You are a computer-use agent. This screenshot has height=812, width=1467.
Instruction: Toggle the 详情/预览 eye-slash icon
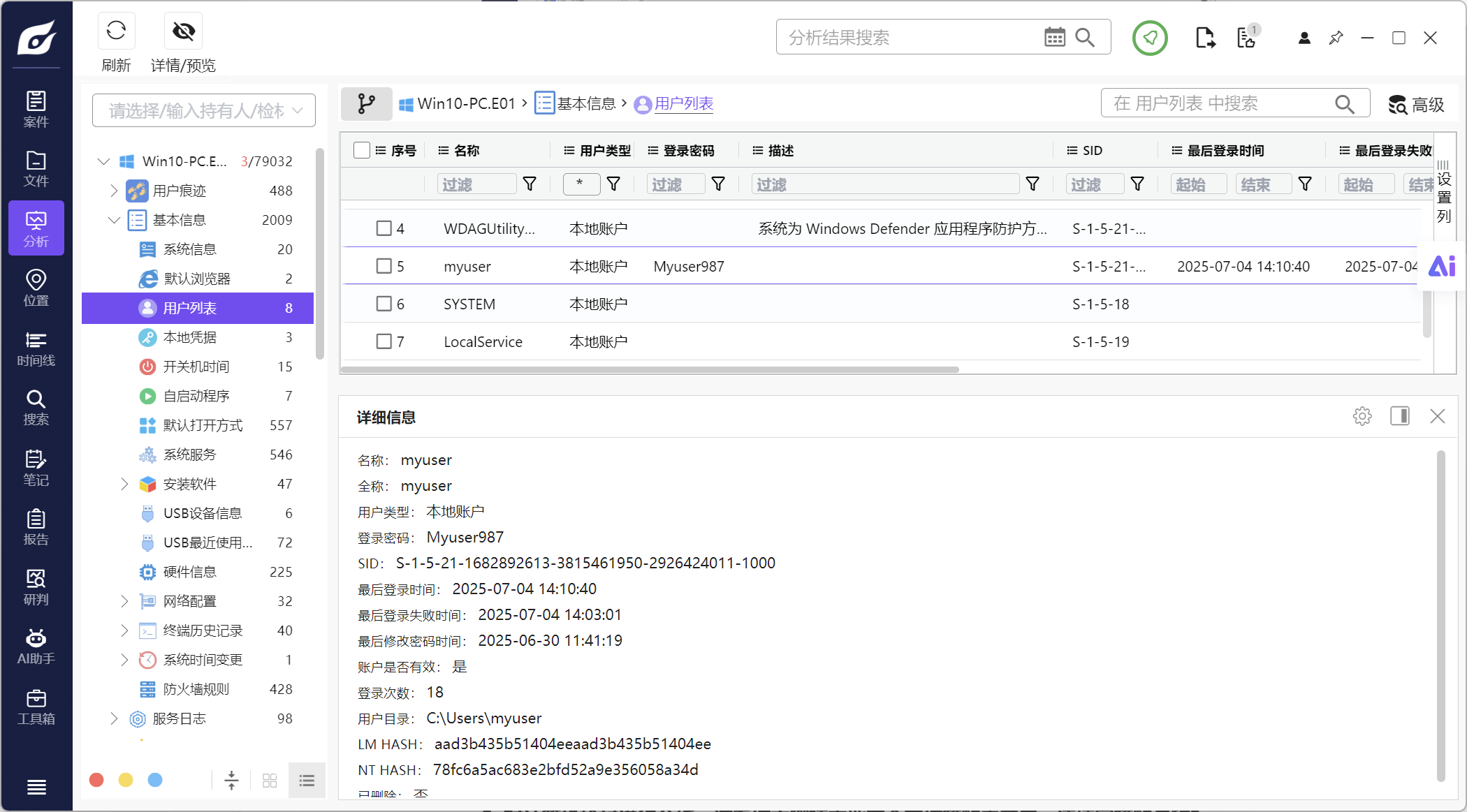[x=184, y=31]
